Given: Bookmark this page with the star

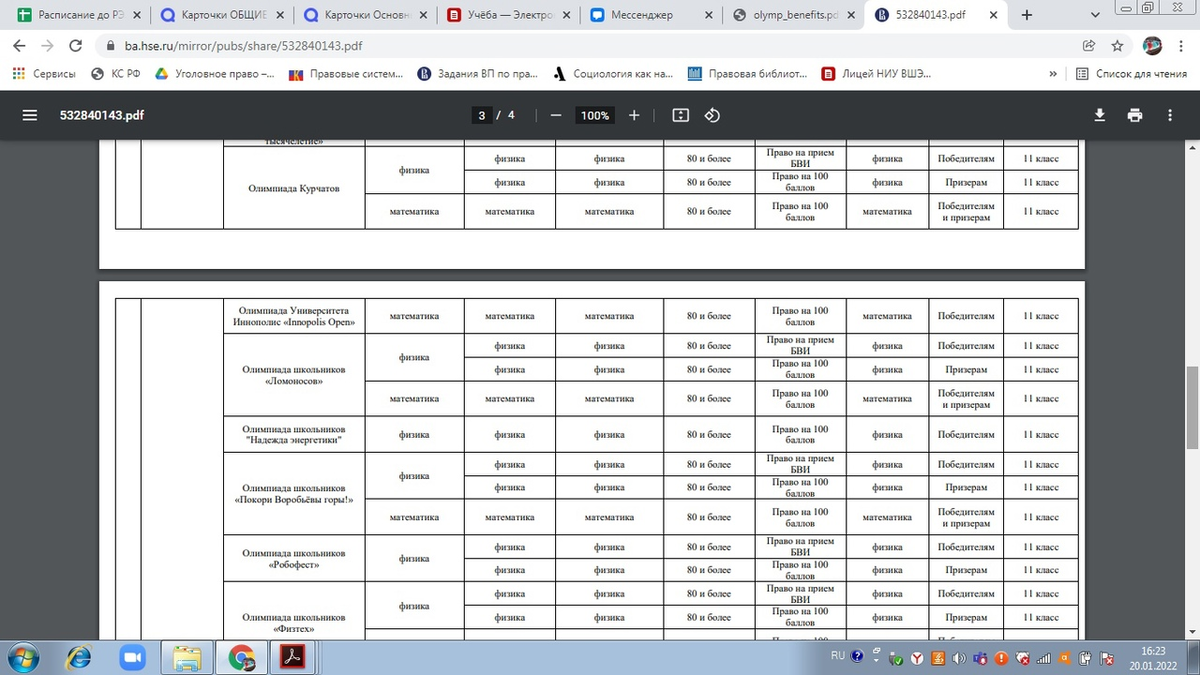Looking at the screenshot, I should click(x=1117, y=46).
